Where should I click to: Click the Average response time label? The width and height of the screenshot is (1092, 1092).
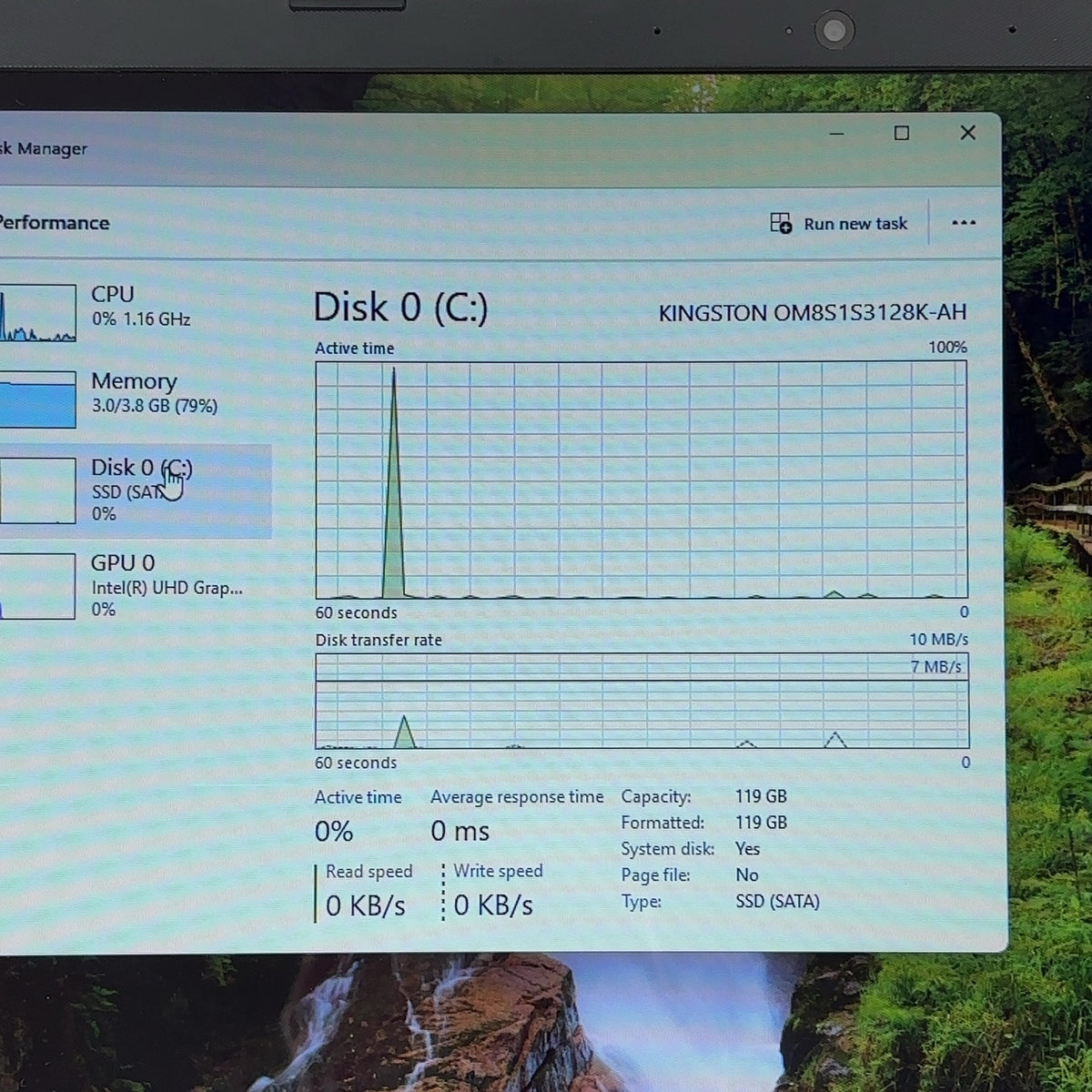[x=517, y=798]
